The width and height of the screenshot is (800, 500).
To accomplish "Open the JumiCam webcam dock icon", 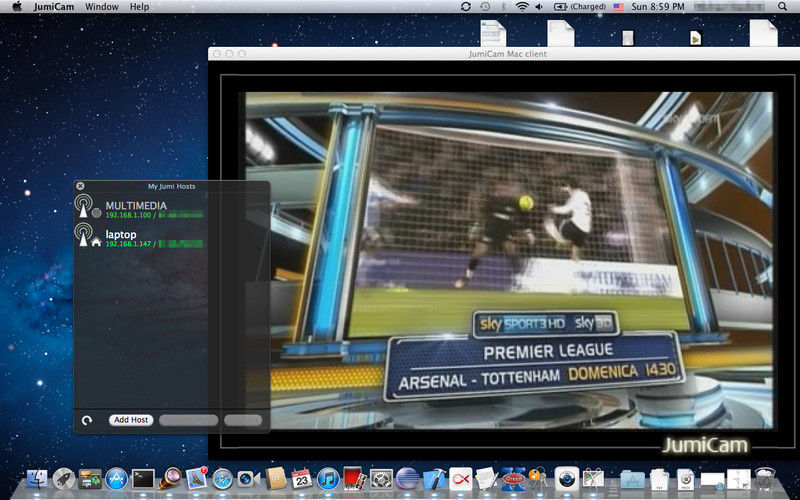I will tap(566, 479).
